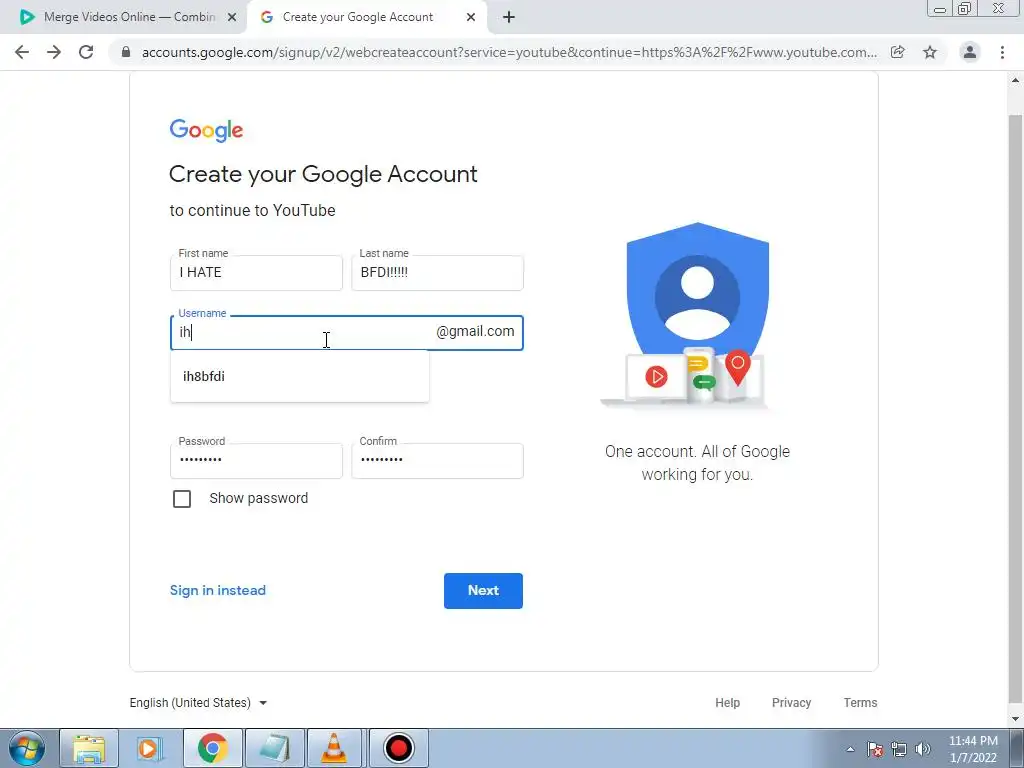The width and height of the screenshot is (1024, 768).
Task: Click into the Password field
Action: (x=256, y=460)
